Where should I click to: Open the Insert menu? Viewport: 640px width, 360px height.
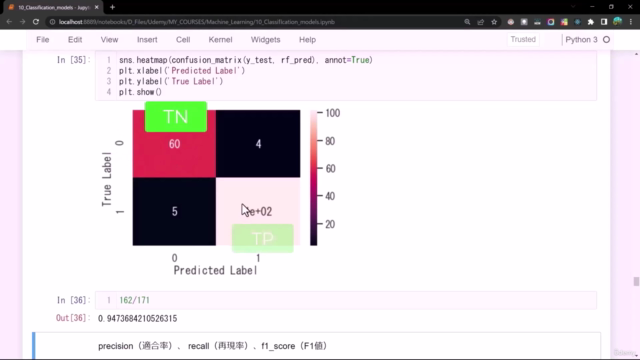[x=147, y=40]
